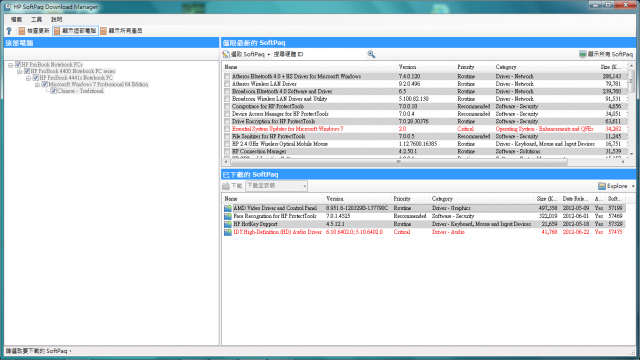The height and width of the screenshot is (360, 640).
Task: Select the HP HotKey Support downloaded row
Action: point(424,224)
